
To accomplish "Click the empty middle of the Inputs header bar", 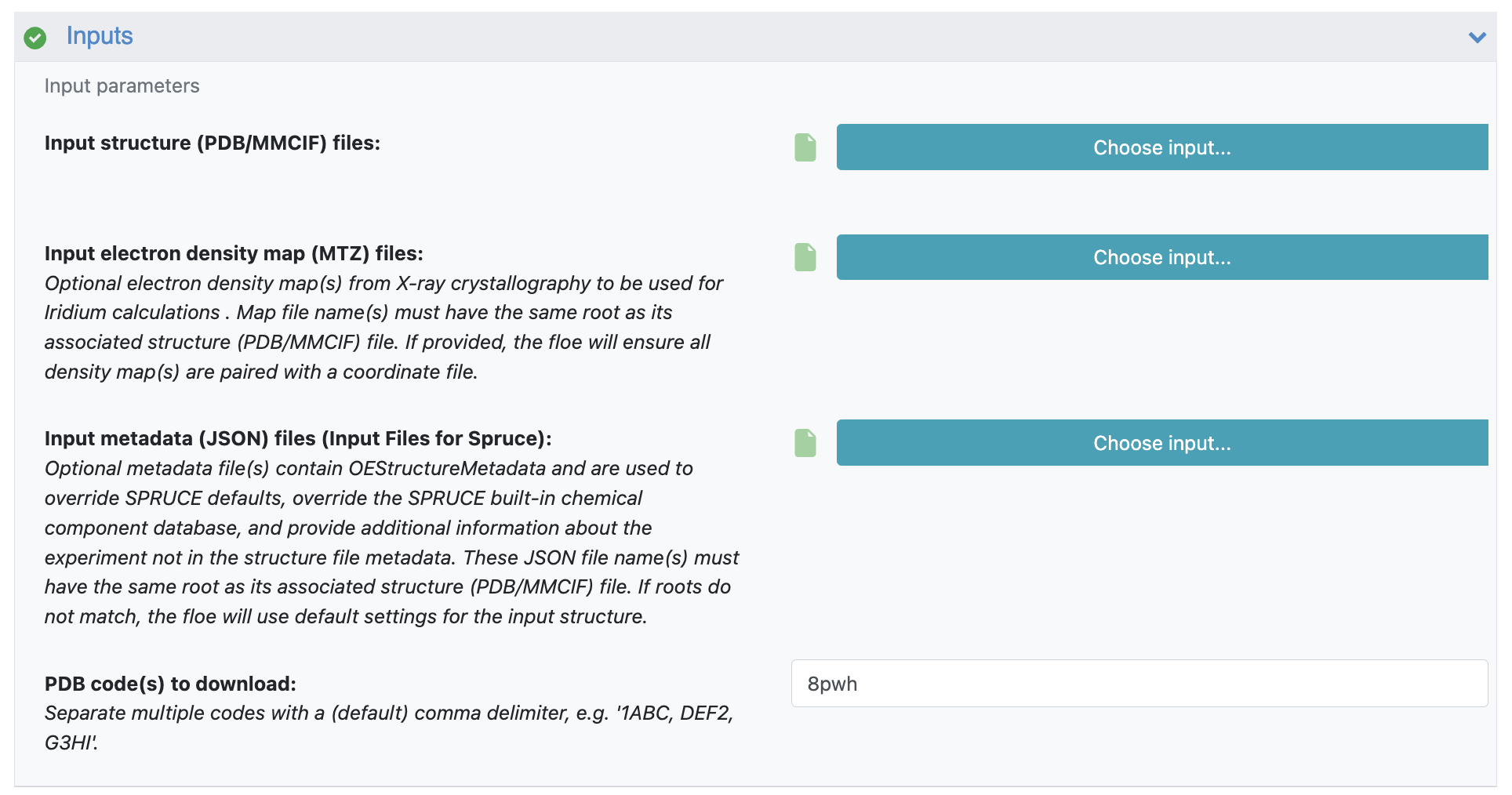I will pyautogui.click(x=784, y=37).
